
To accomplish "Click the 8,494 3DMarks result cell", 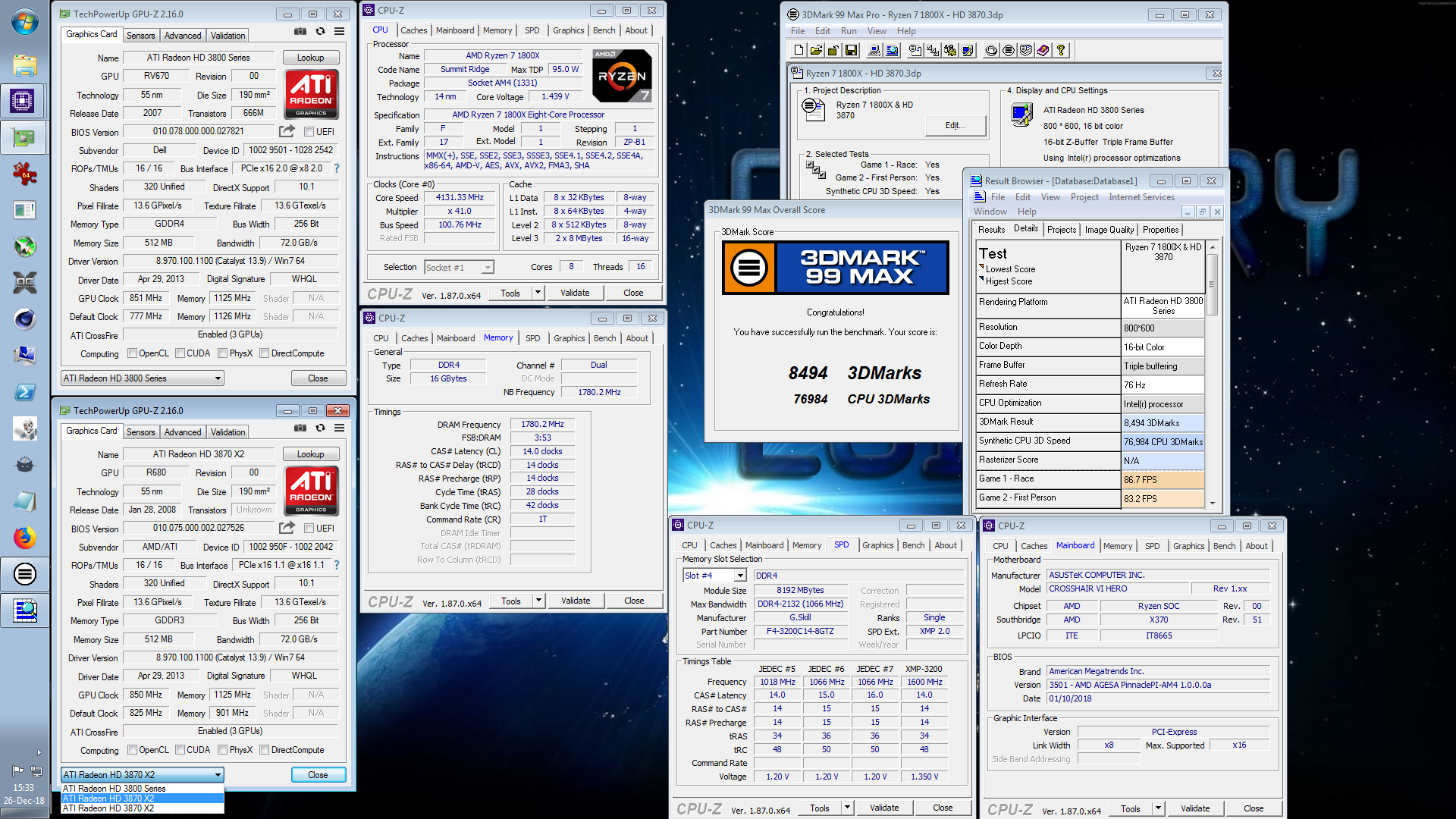I will pos(1163,423).
